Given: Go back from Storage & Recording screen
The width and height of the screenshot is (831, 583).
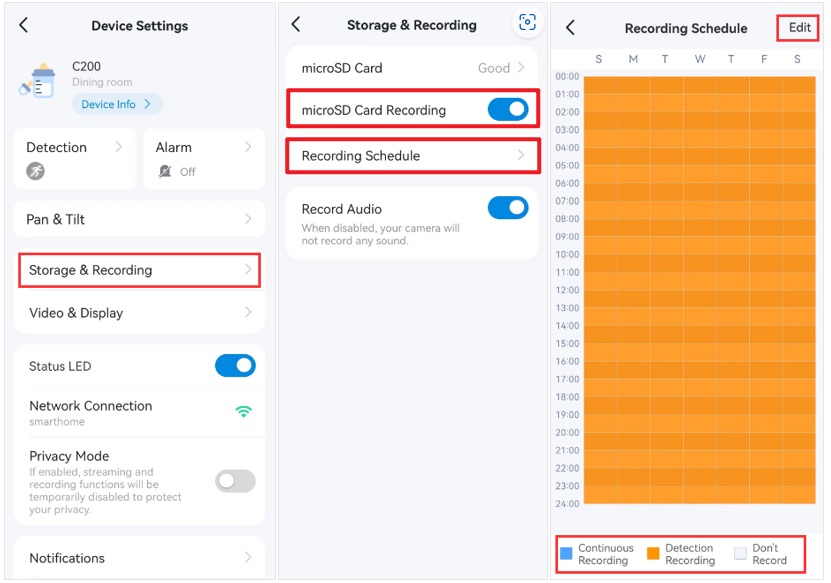Looking at the screenshot, I should [296, 25].
